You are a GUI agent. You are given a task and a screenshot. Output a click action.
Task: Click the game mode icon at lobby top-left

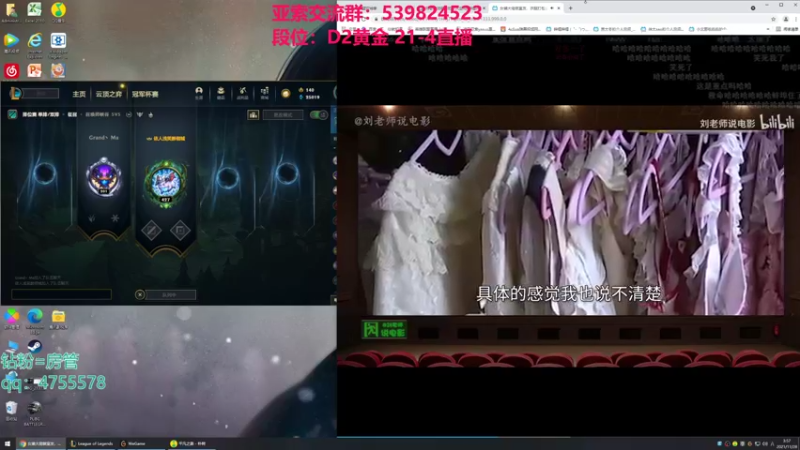pos(12,114)
